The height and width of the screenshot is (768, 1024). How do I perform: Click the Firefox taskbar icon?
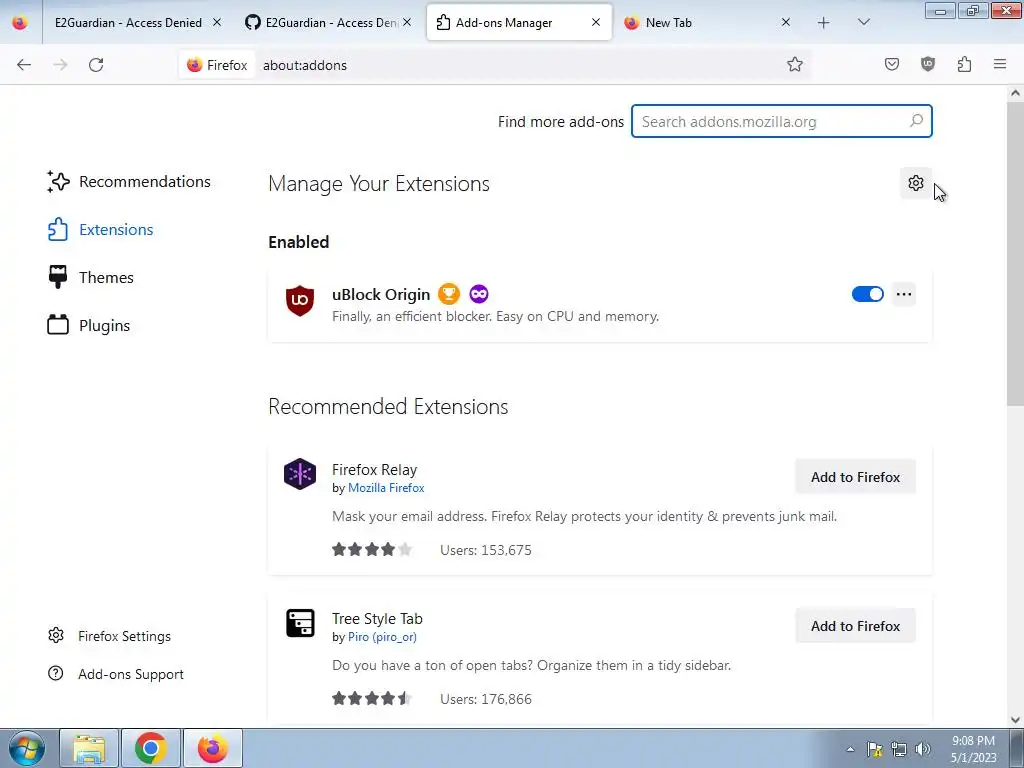coord(213,748)
